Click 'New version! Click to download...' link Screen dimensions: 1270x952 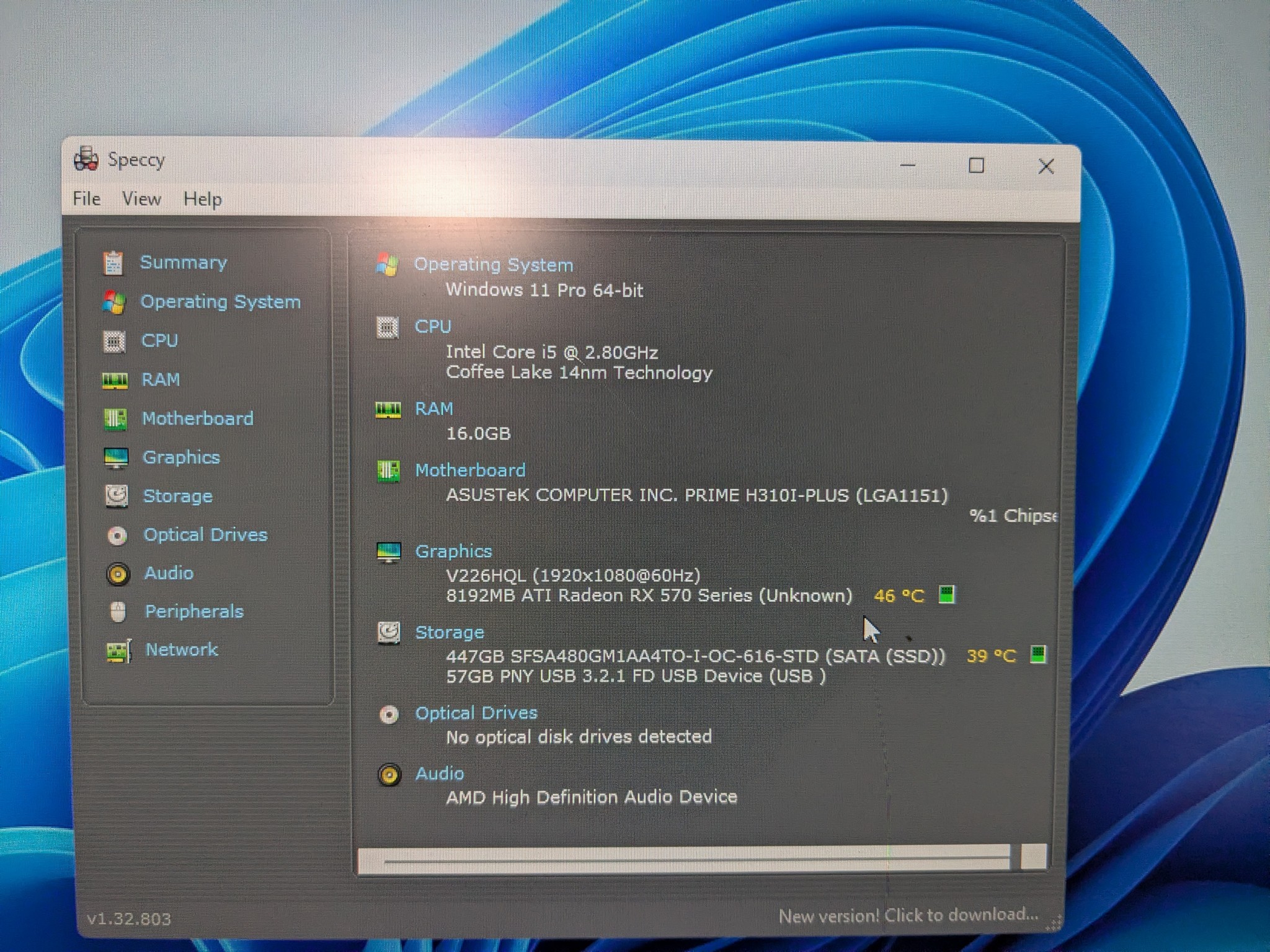click(908, 915)
